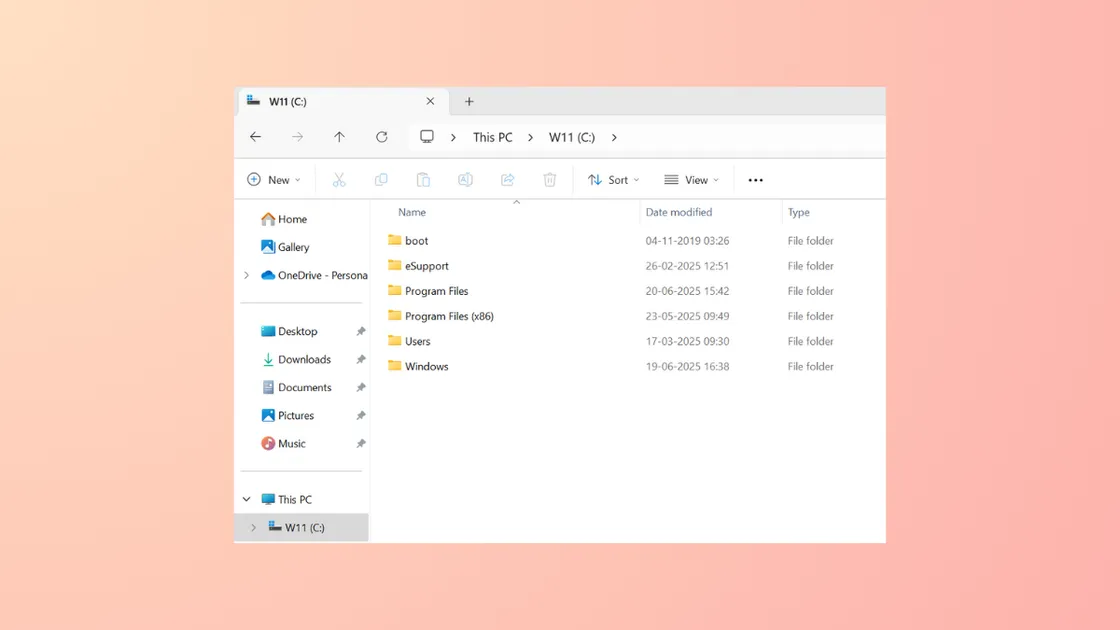Click the Copy icon
This screenshot has height=630, width=1120.
click(x=381, y=179)
